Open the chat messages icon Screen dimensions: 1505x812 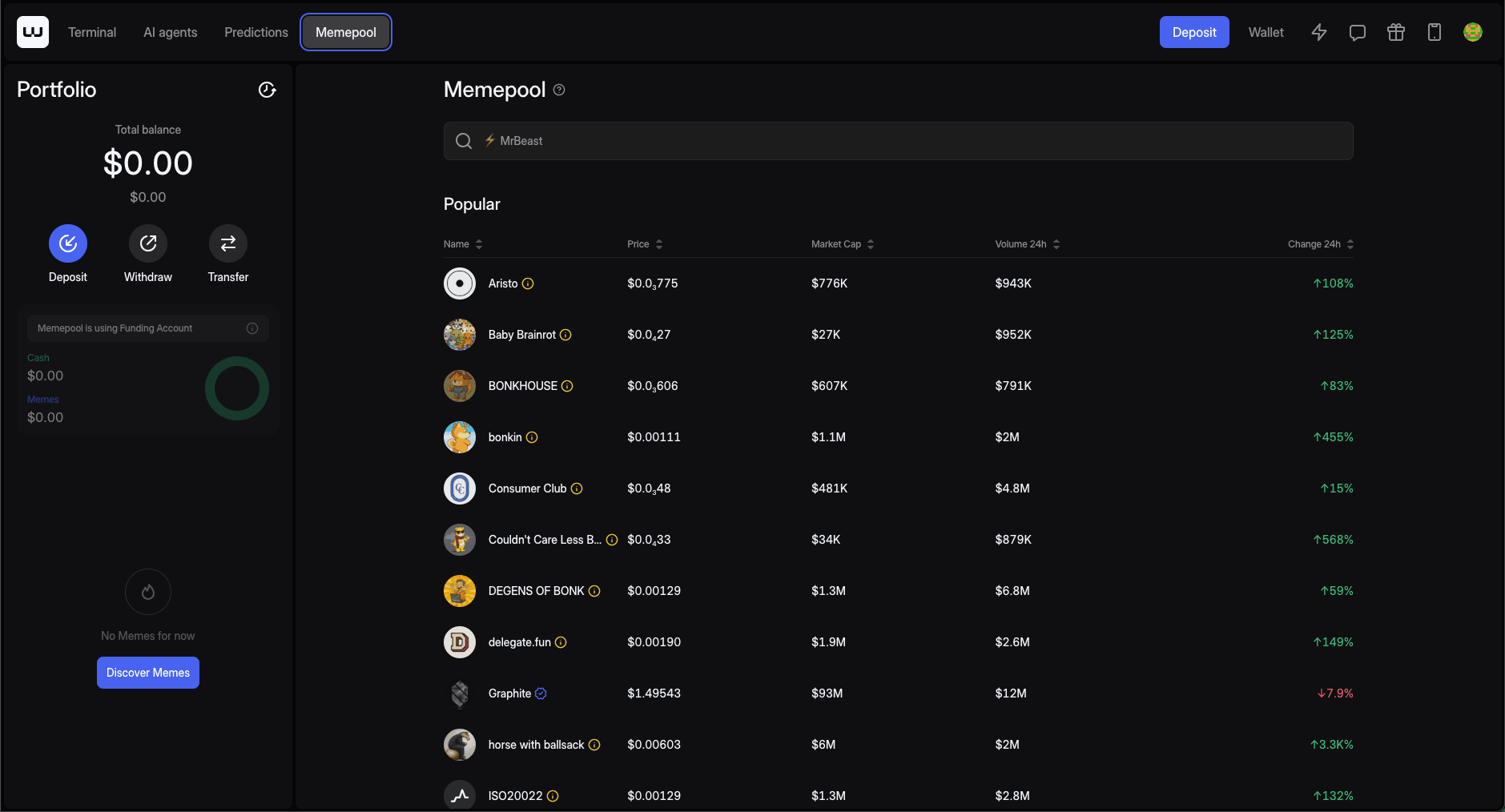pos(1357,32)
